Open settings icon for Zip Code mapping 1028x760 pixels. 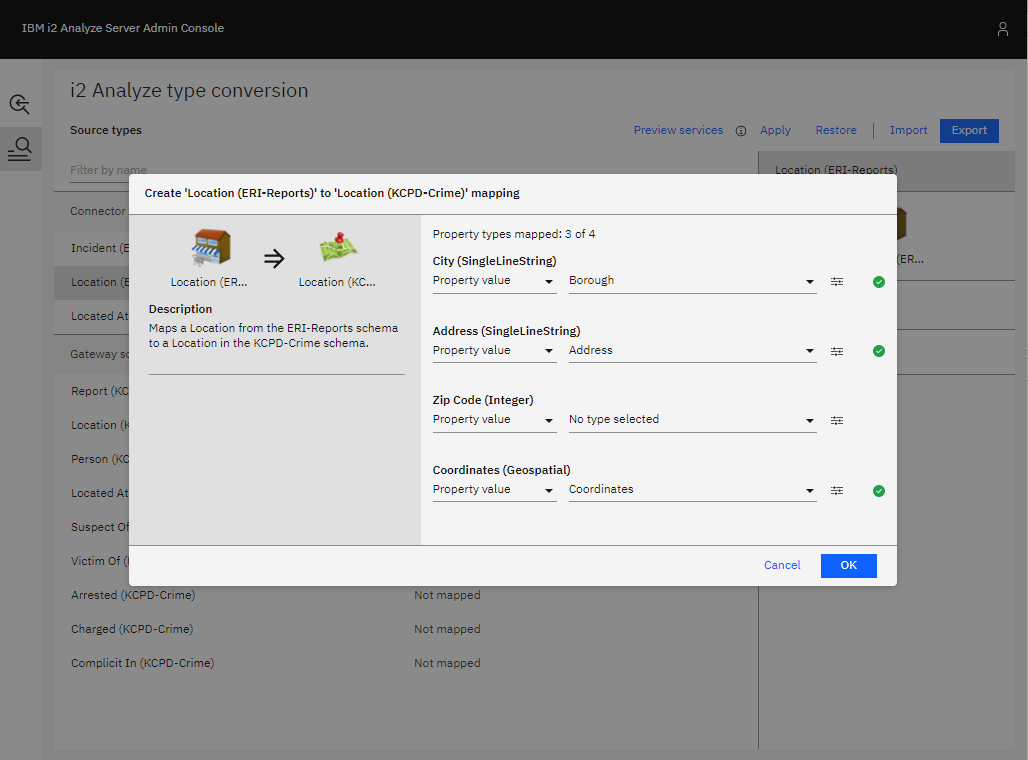(837, 421)
